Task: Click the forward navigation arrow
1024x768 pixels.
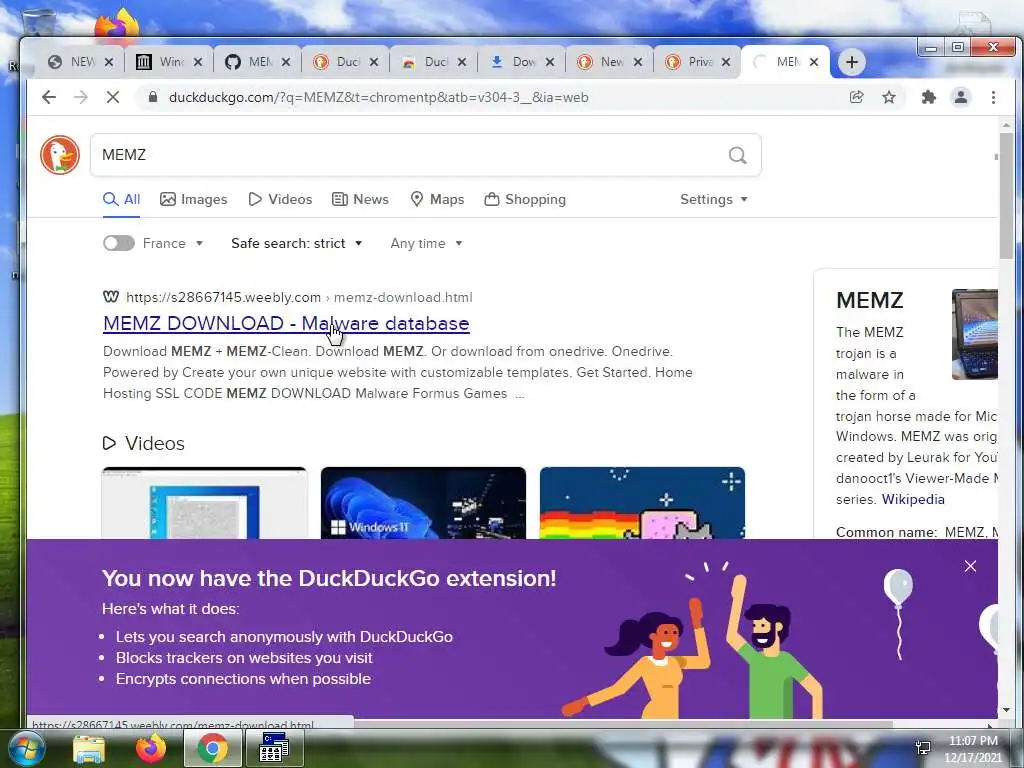Action: [x=81, y=97]
